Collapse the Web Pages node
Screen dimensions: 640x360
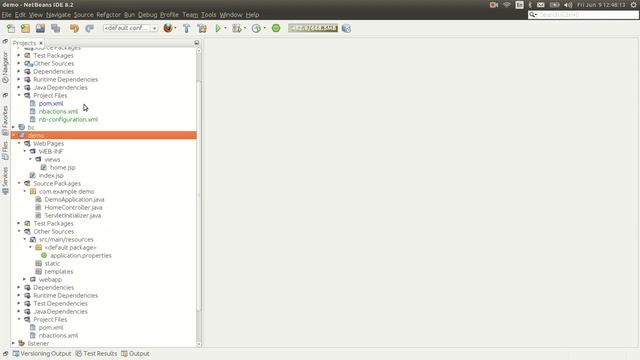pos(19,143)
